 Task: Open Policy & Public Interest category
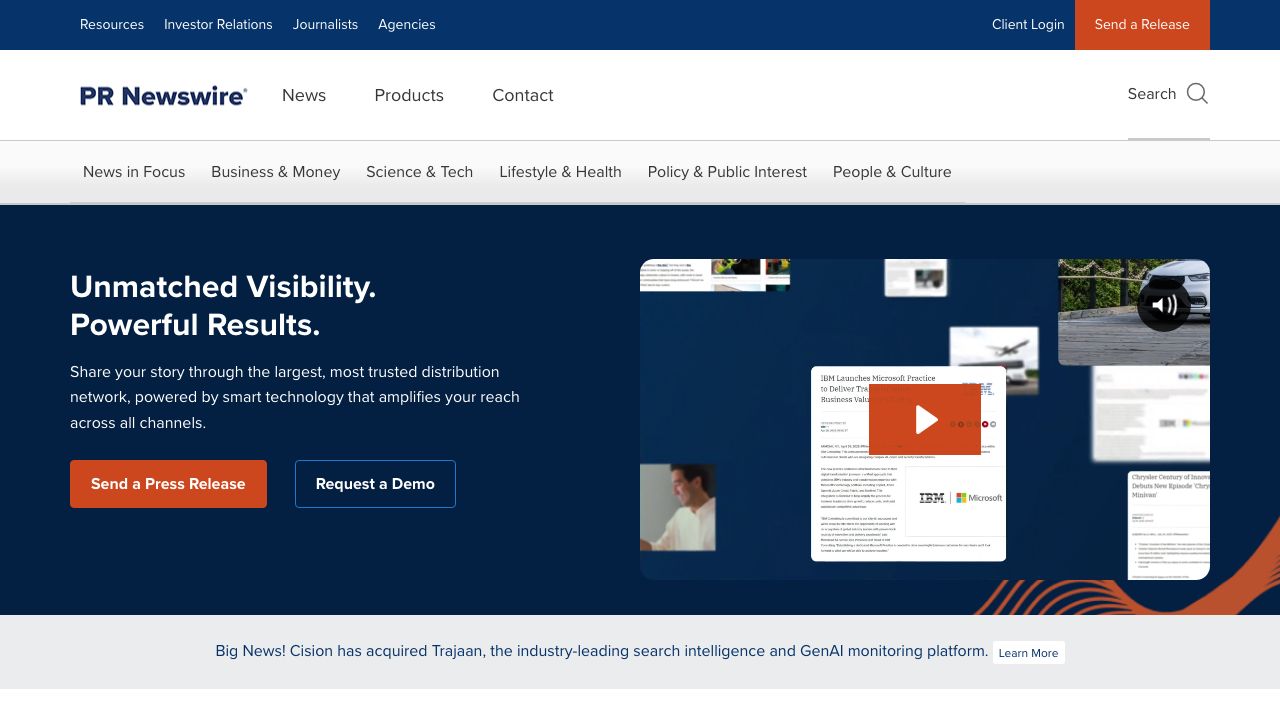(727, 172)
